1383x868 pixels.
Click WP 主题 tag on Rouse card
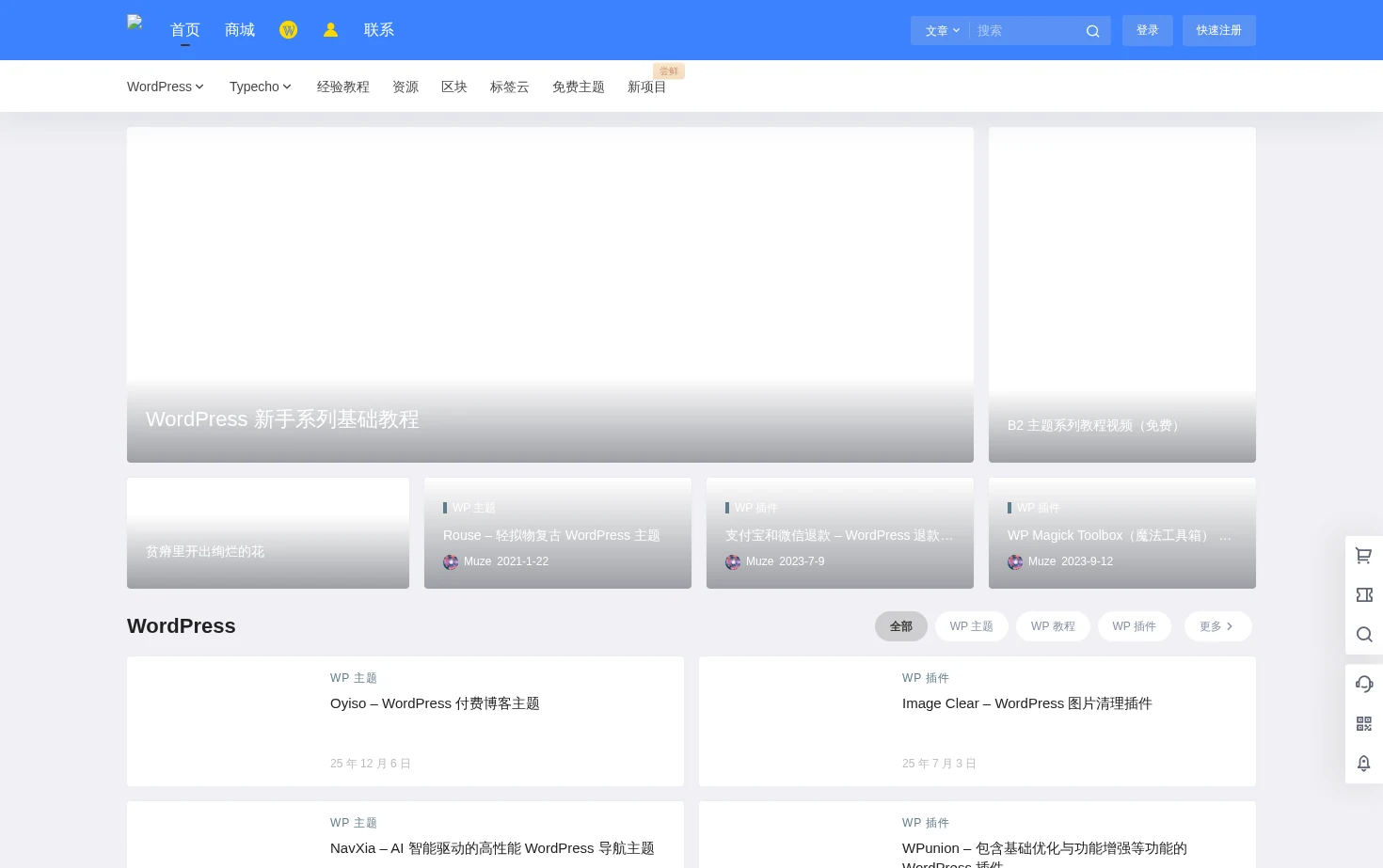[x=474, y=508]
